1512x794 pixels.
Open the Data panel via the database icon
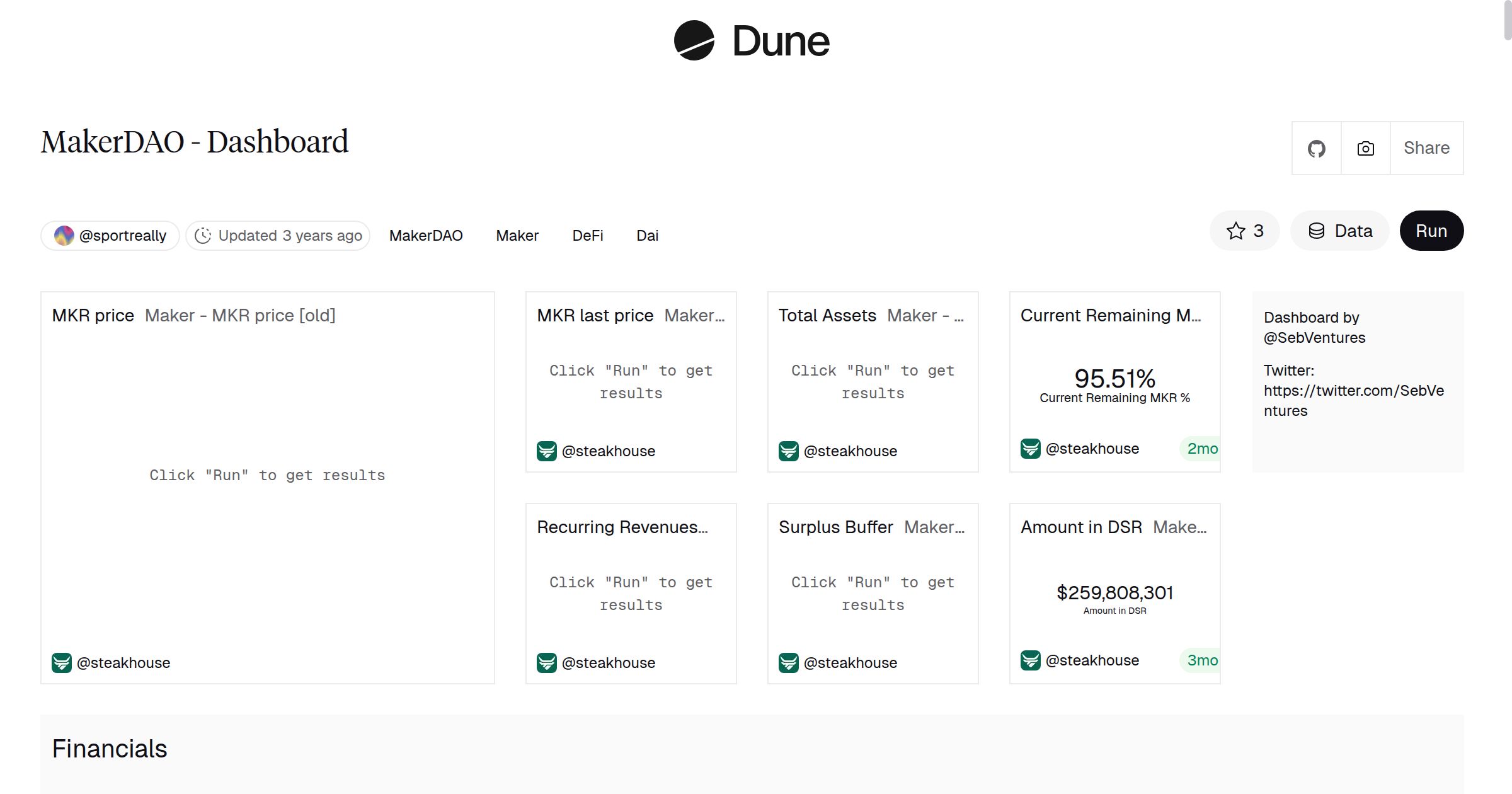[1339, 231]
